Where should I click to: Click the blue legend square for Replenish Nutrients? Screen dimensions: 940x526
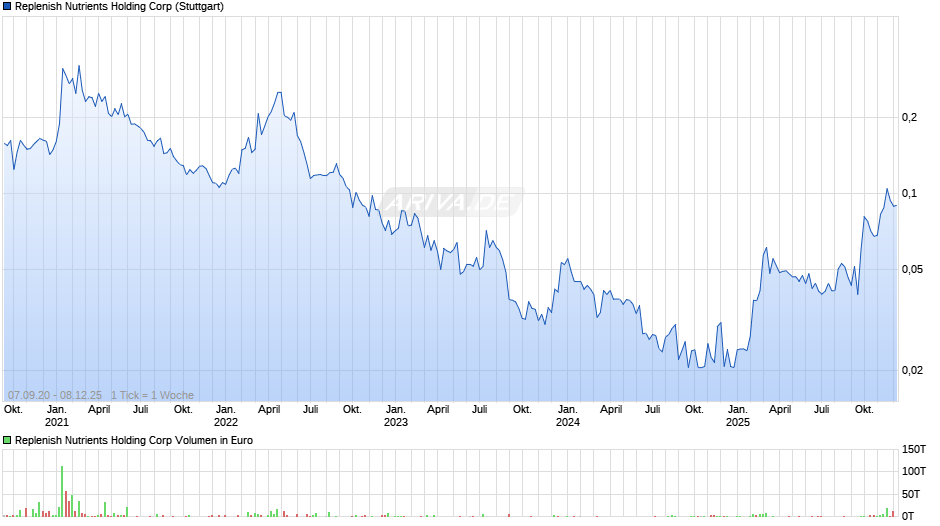7,7
